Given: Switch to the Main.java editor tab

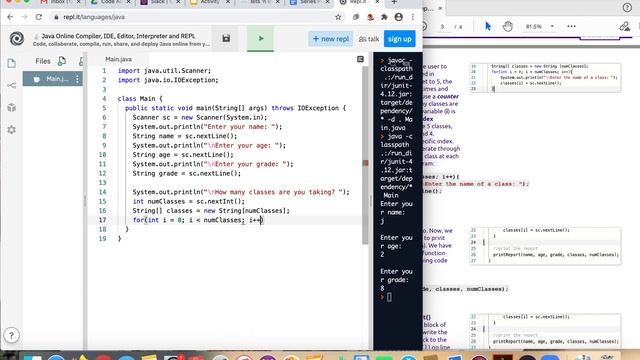Looking at the screenshot, I should coord(118,59).
